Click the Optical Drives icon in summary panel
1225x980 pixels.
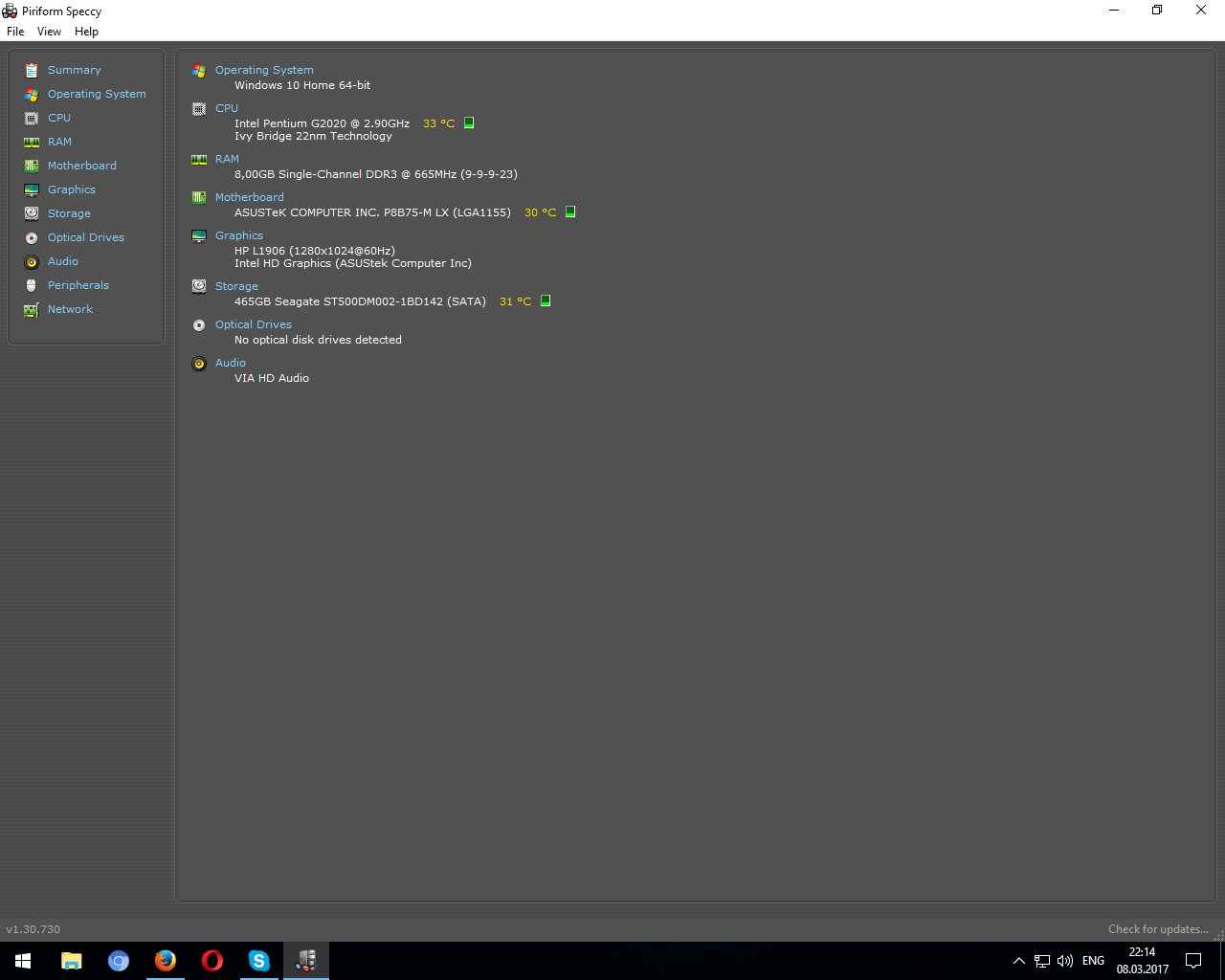[x=199, y=325]
